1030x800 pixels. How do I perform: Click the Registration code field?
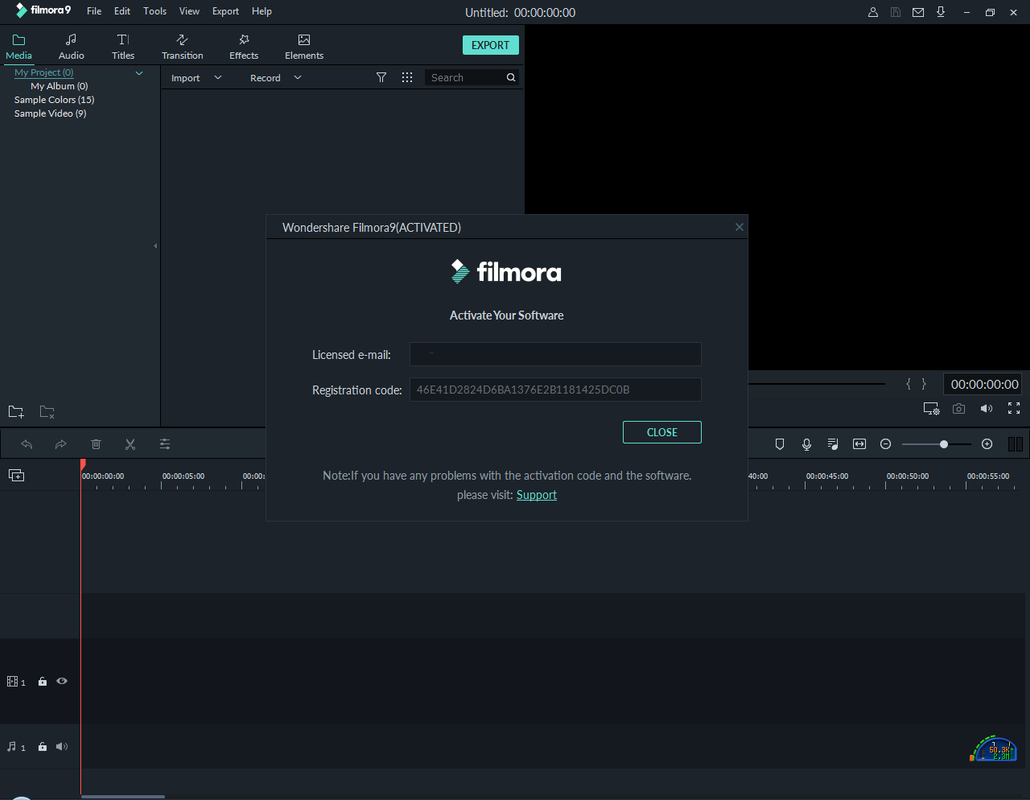click(555, 389)
